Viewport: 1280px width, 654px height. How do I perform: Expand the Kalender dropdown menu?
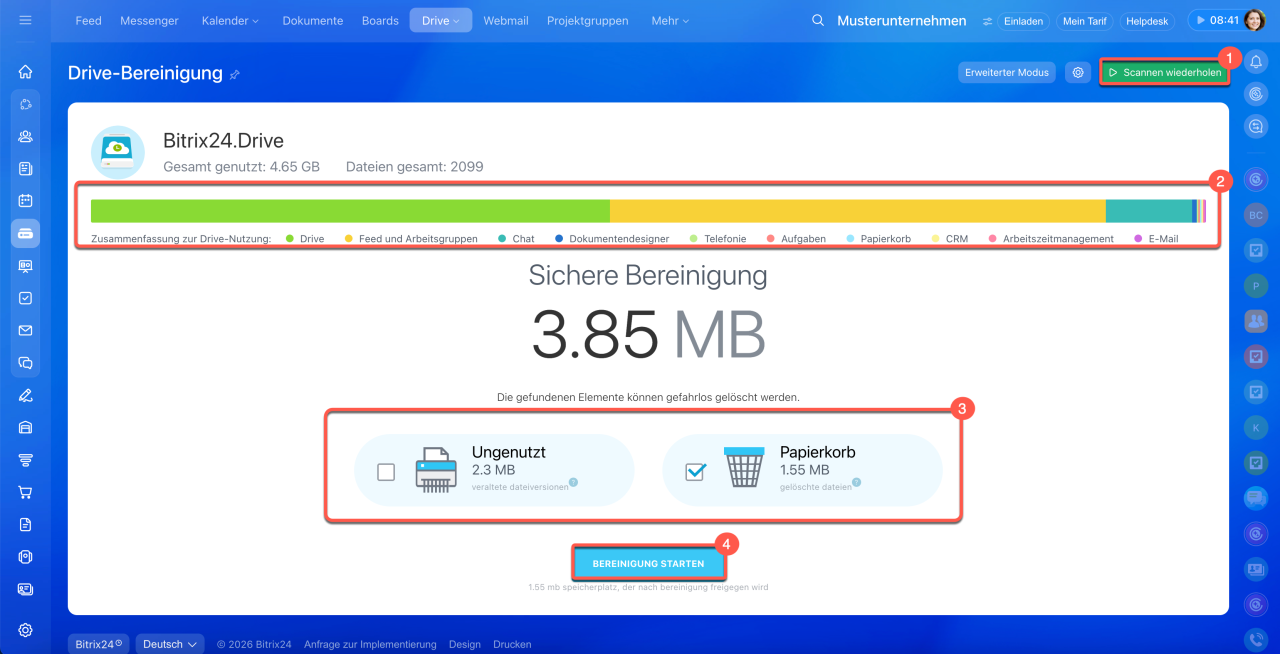pyautogui.click(x=230, y=21)
